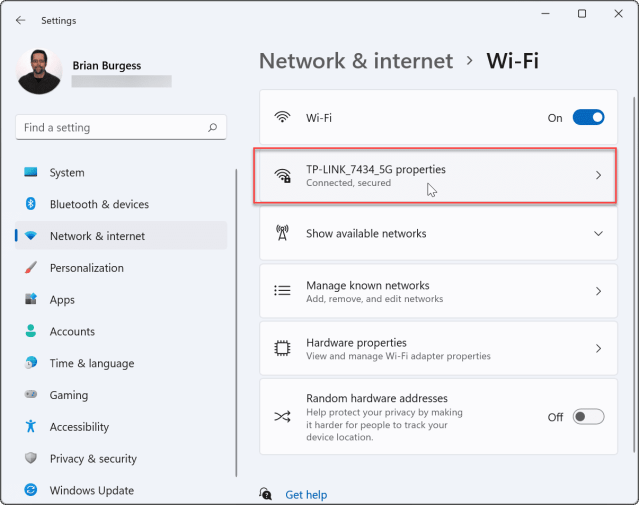Click the Accounts person icon
This screenshot has width=639, height=505.
31,332
